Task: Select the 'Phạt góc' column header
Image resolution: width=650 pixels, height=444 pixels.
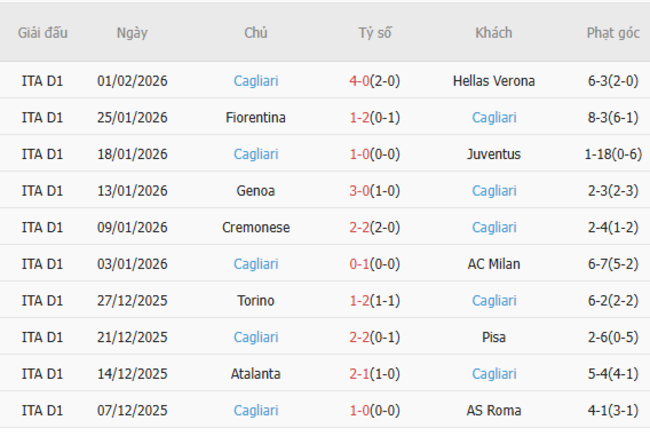Action: click(613, 32)
